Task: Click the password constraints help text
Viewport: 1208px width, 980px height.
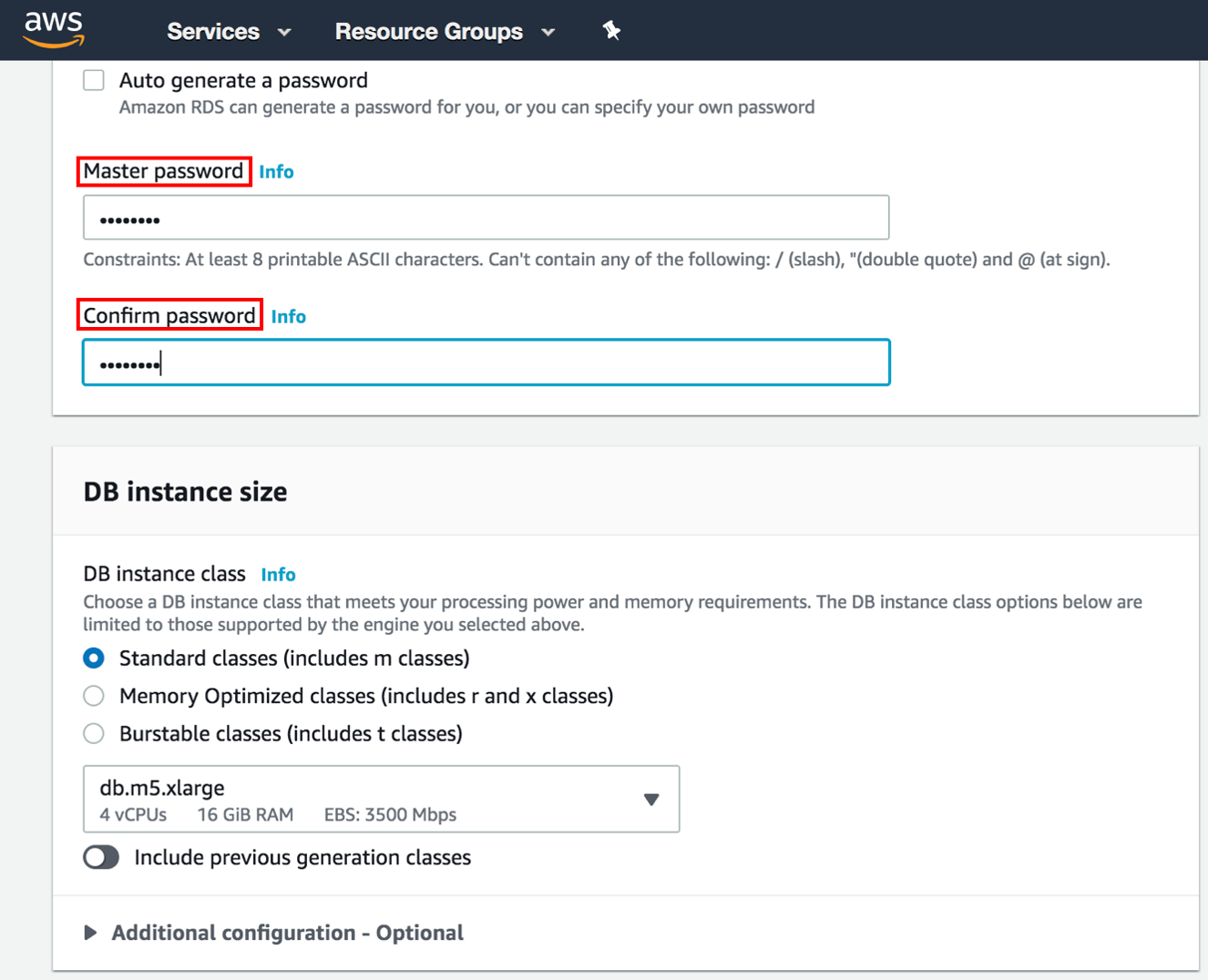Action: pos(597,260)
